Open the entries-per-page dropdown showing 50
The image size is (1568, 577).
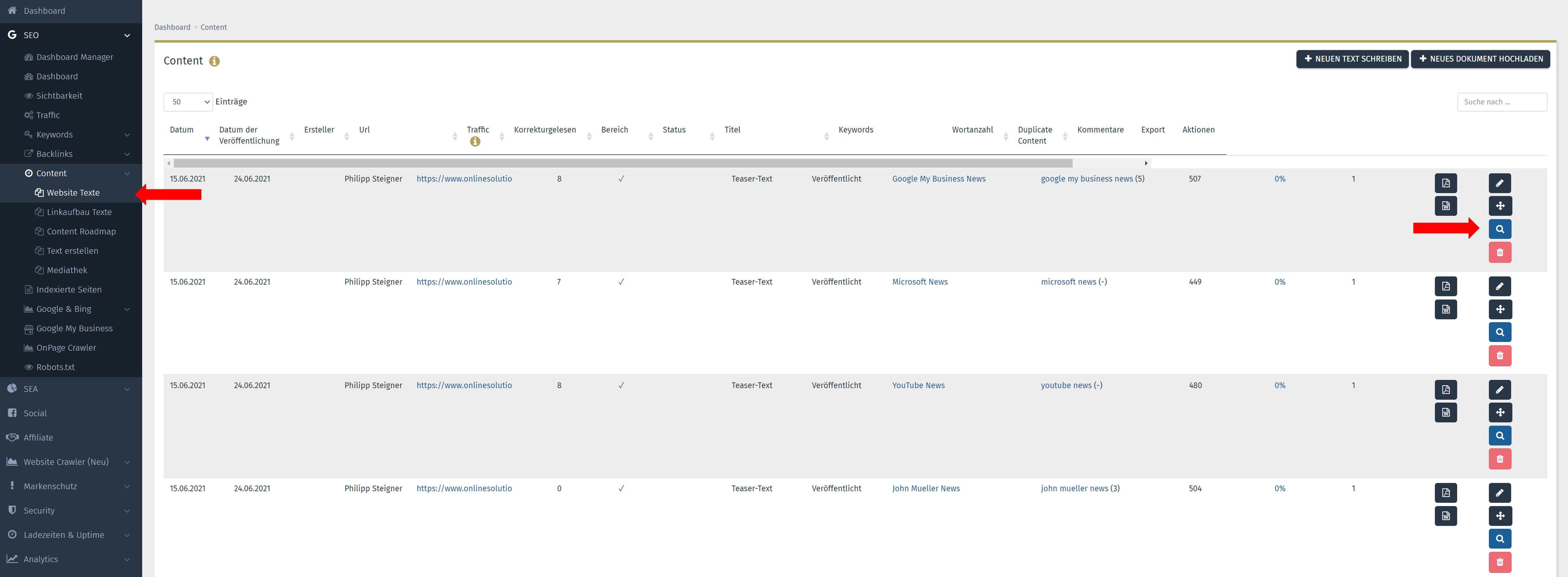(188, 102)
